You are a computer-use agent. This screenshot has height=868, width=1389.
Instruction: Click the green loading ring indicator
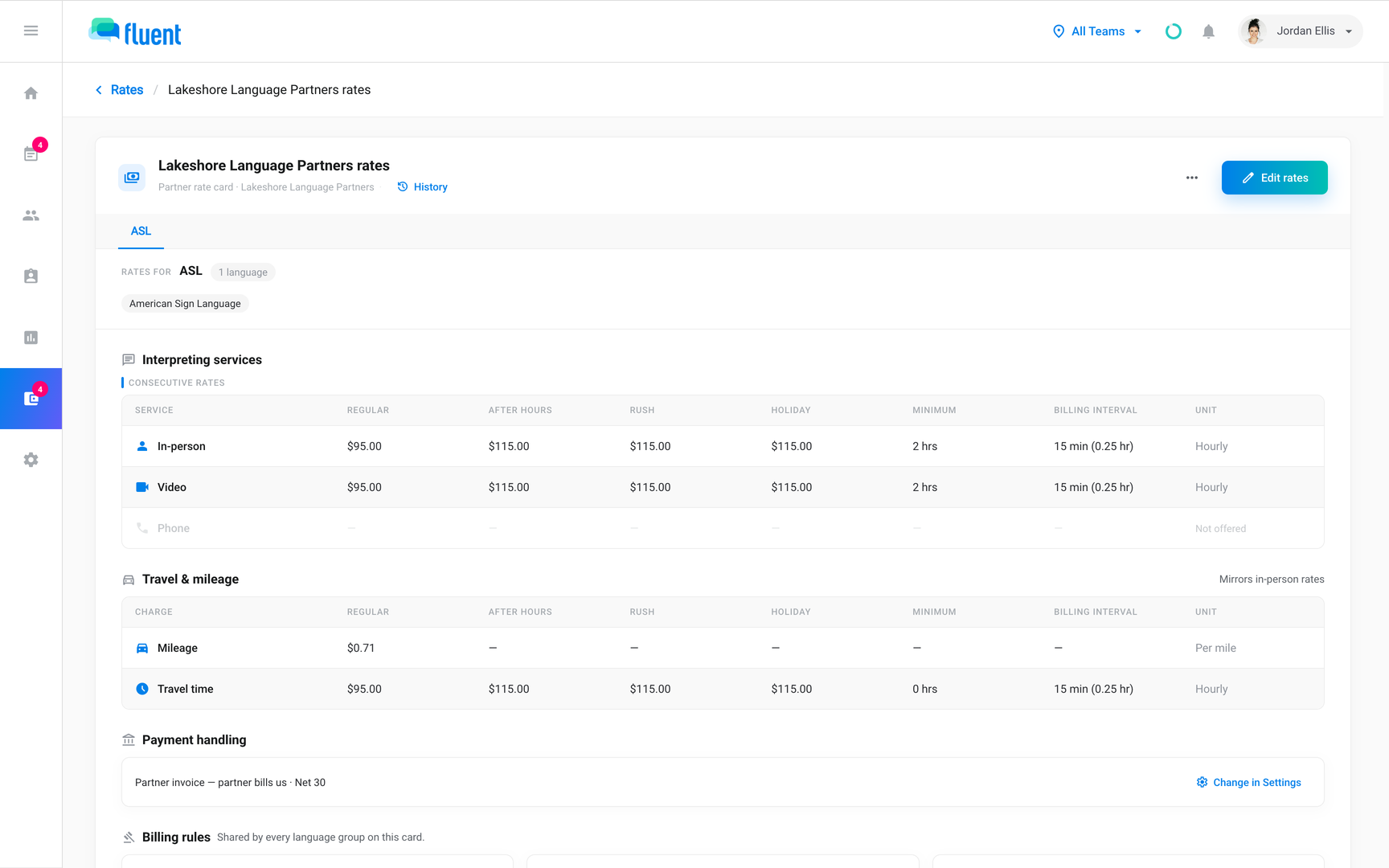click(x=1174, y=31)
